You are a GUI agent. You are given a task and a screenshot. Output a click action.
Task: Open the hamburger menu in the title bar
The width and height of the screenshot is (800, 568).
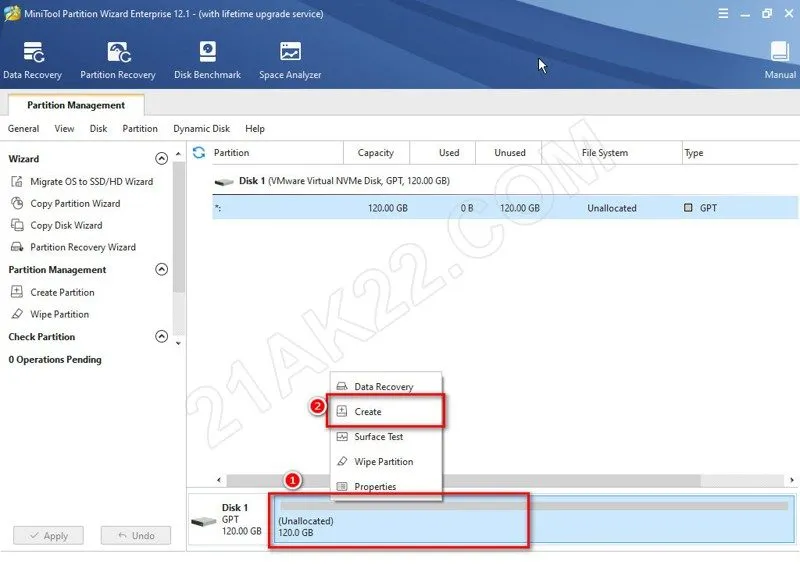click(x=723, y=14)
